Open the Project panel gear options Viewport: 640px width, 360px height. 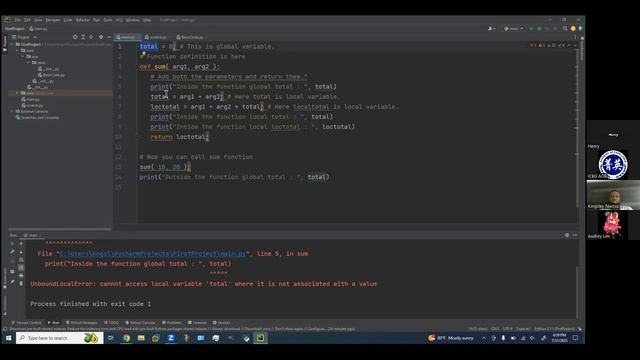pyautogui.click(x=101, y=37)
